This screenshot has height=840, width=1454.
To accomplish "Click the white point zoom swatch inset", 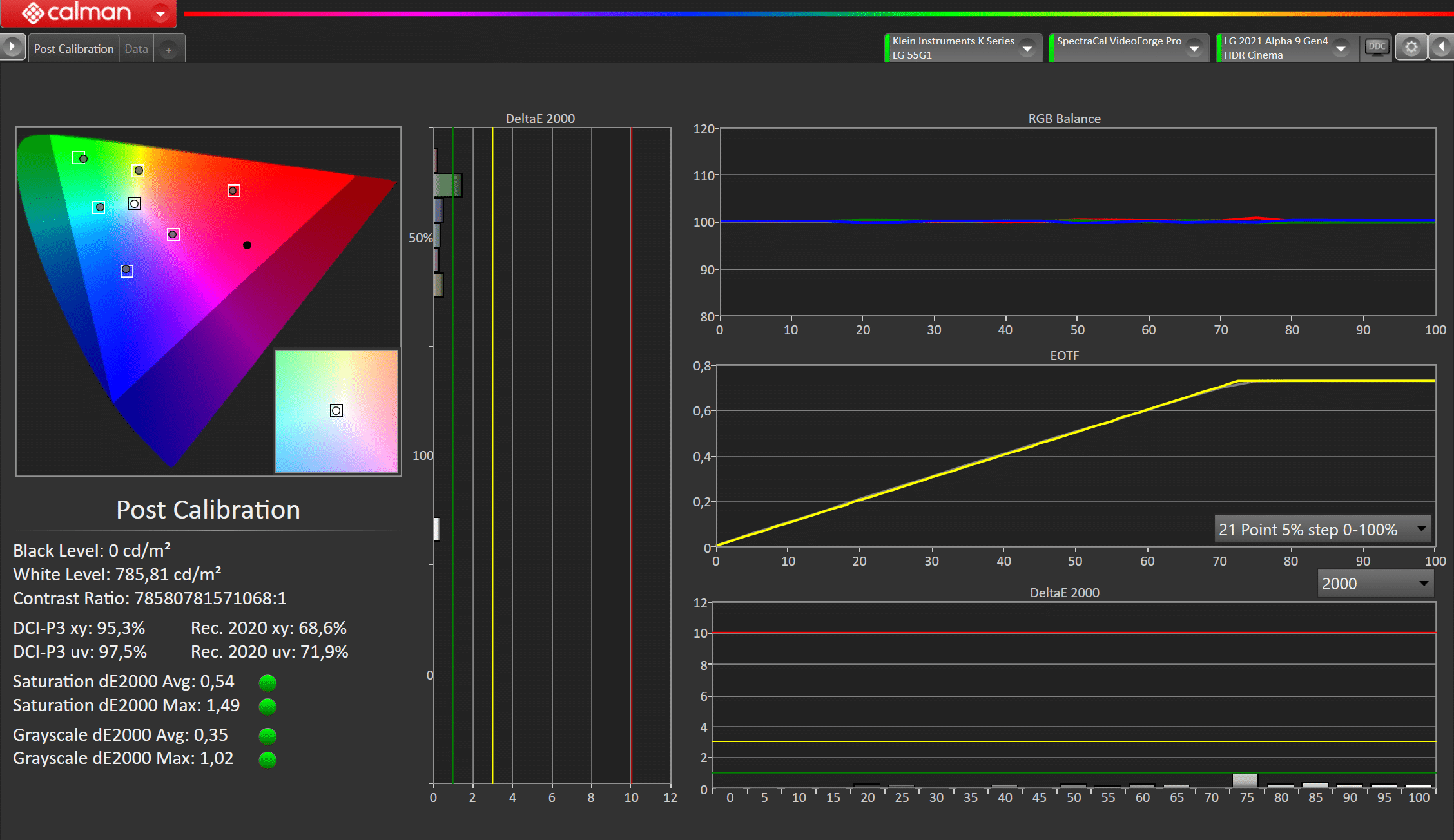I will pyautogui.click(x=336, y=411).
